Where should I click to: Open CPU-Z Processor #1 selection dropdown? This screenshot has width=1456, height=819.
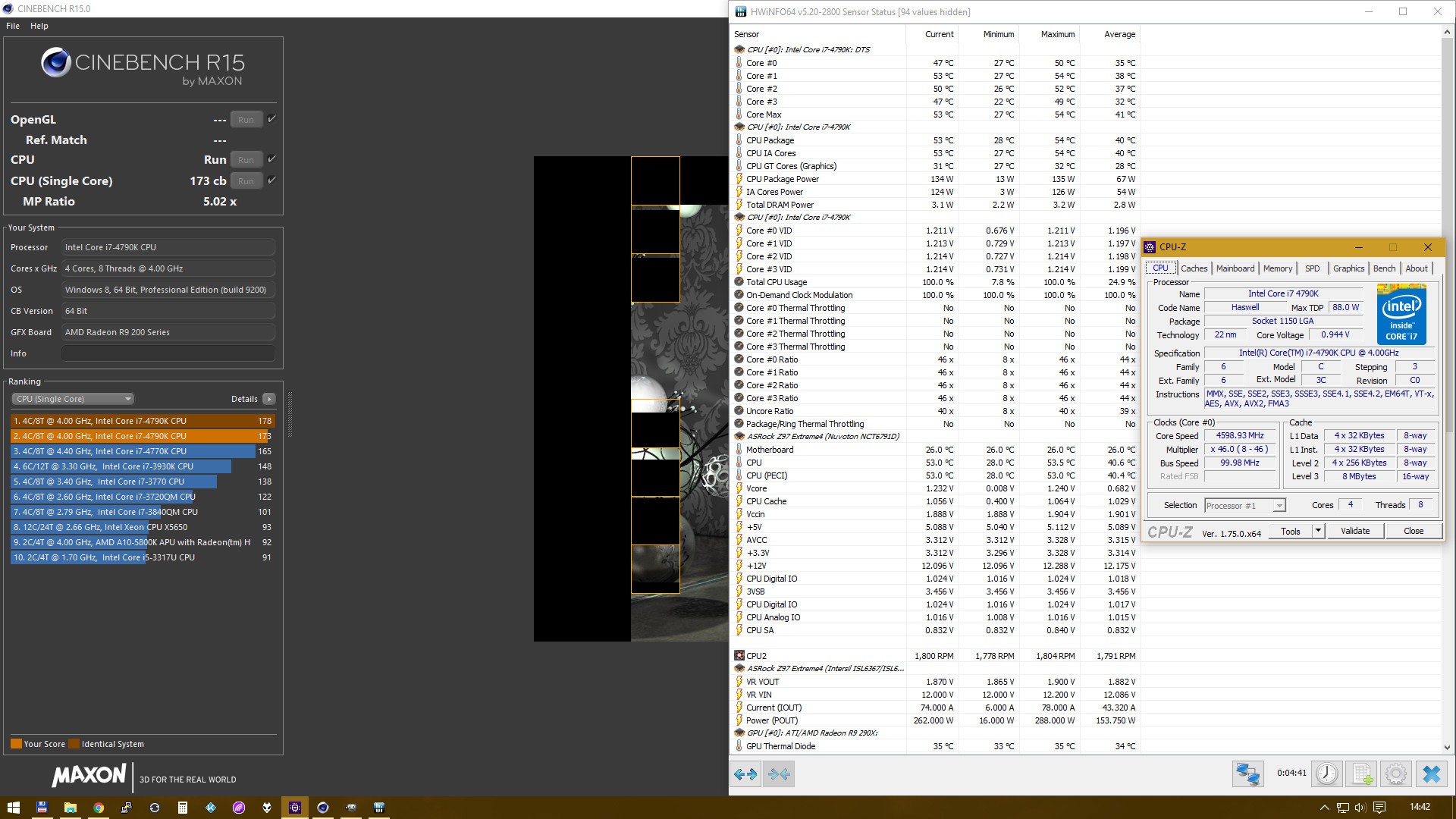1244,506
